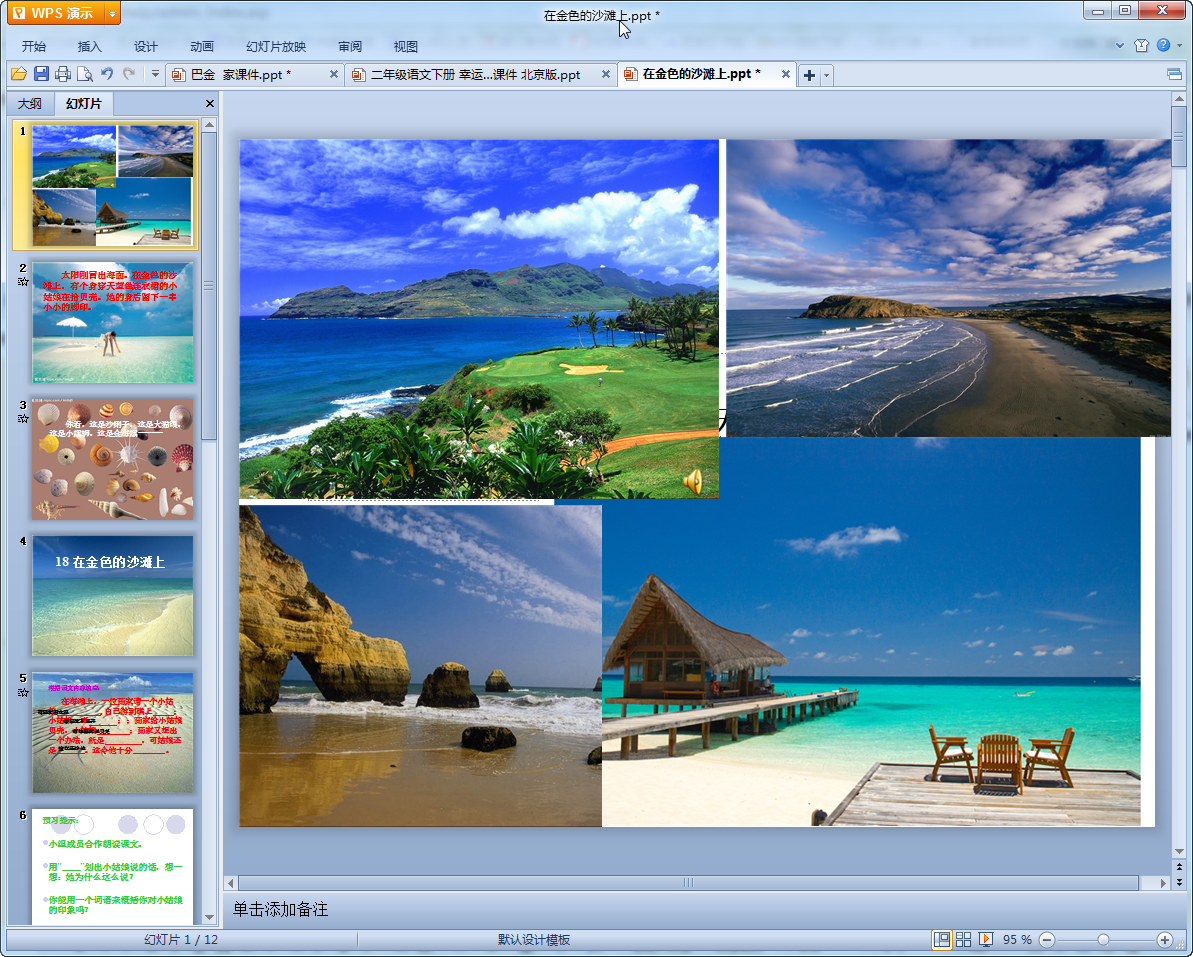This screenshot has width=1193, height=957.
Task: Go to next slide double-arrow button
Action: pos(1179,882)
